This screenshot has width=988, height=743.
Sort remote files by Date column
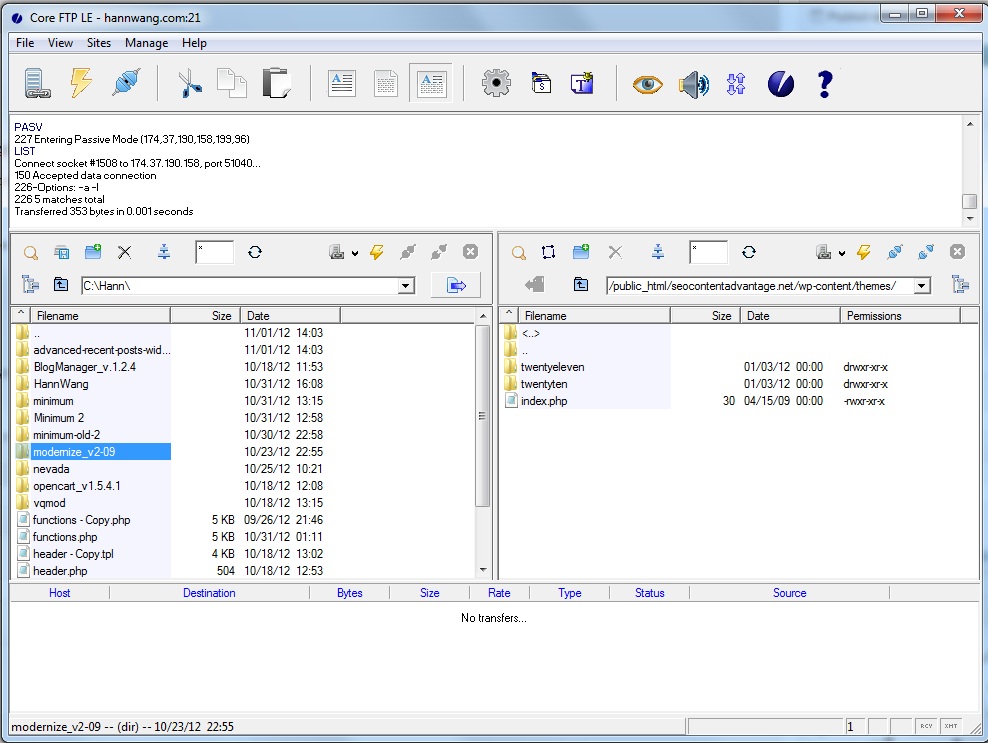coord(790,316)
